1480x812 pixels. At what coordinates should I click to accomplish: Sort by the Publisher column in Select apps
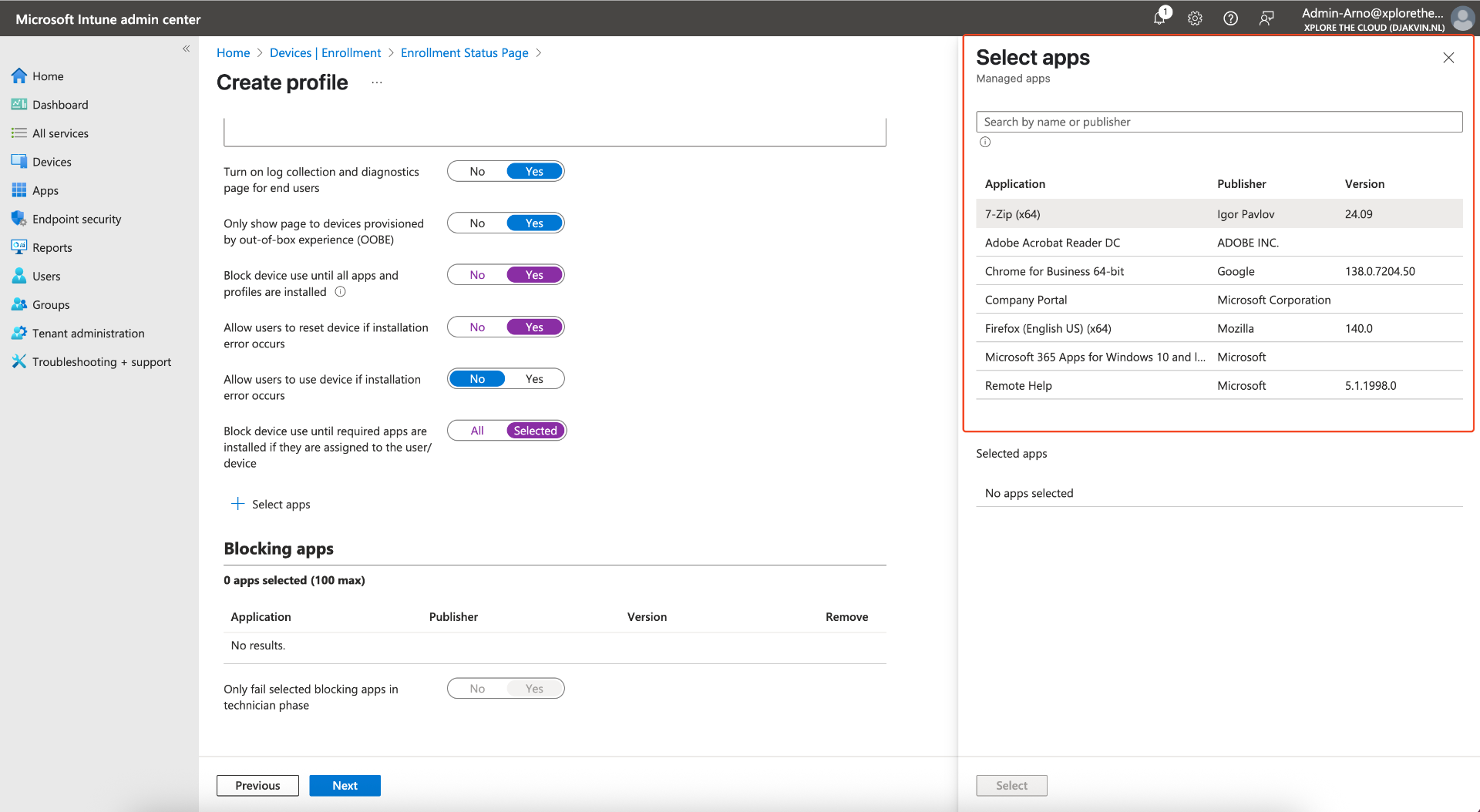pyautogui.click(x=1241, y=183)
